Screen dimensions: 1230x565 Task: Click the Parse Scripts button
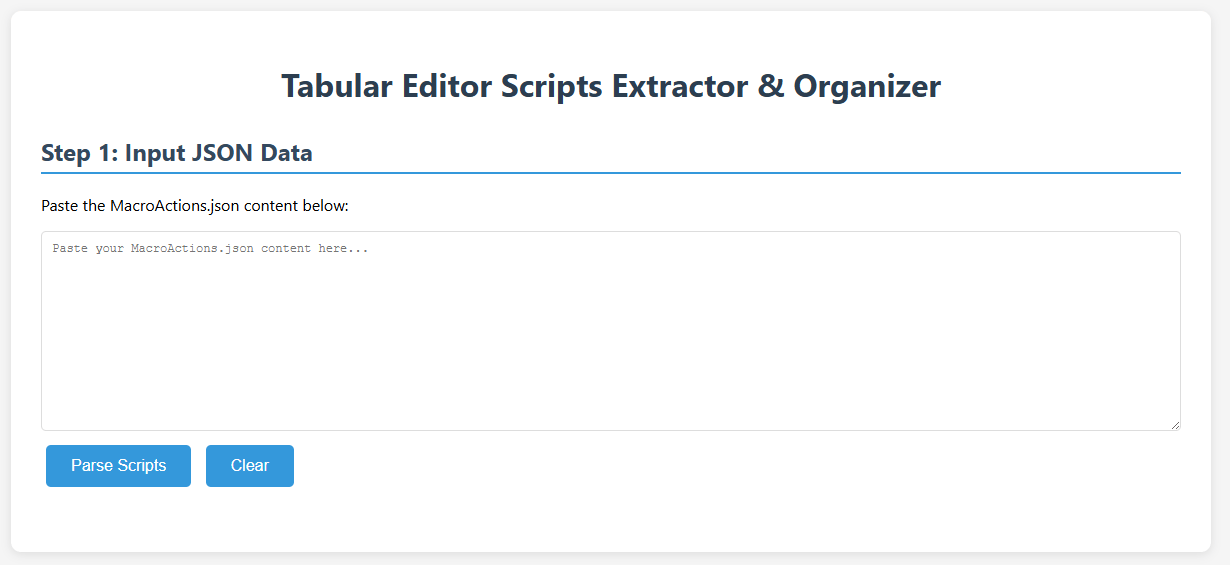click(x=118, y=466)
